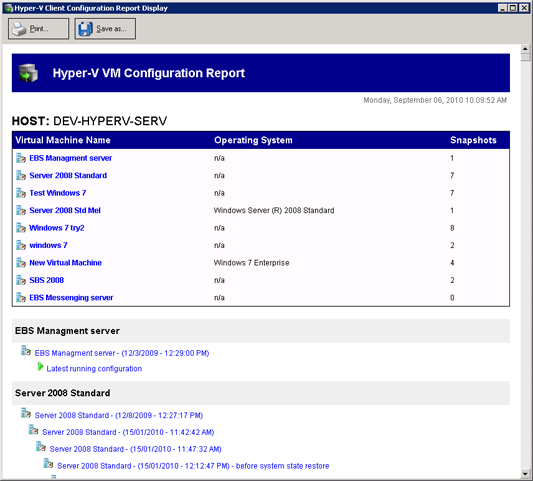Click the HOST: DEV-HYPERV-SERV heading

tap(89, 121)
